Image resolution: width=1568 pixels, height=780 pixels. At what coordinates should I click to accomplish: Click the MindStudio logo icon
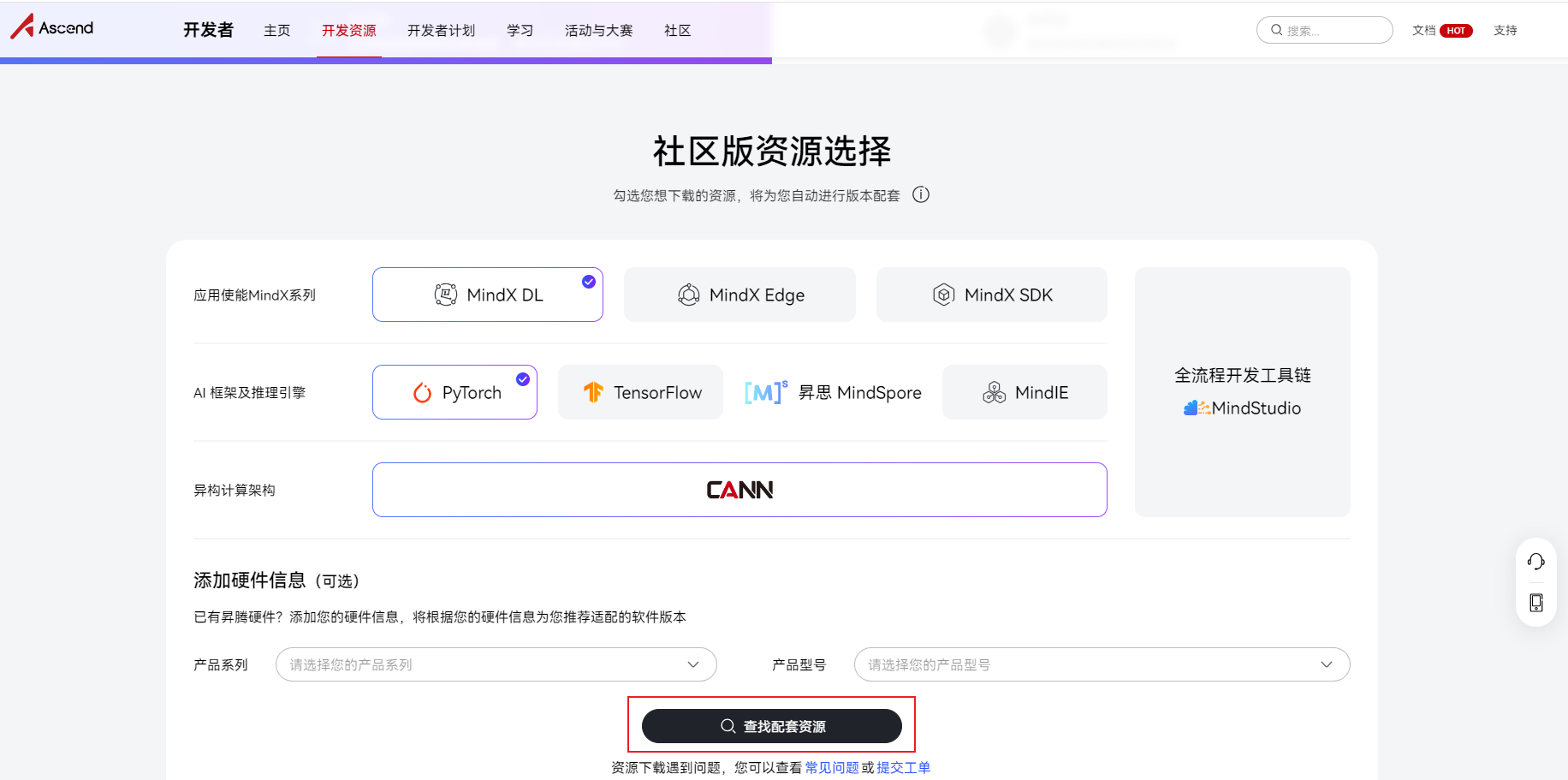(1197, 408)
